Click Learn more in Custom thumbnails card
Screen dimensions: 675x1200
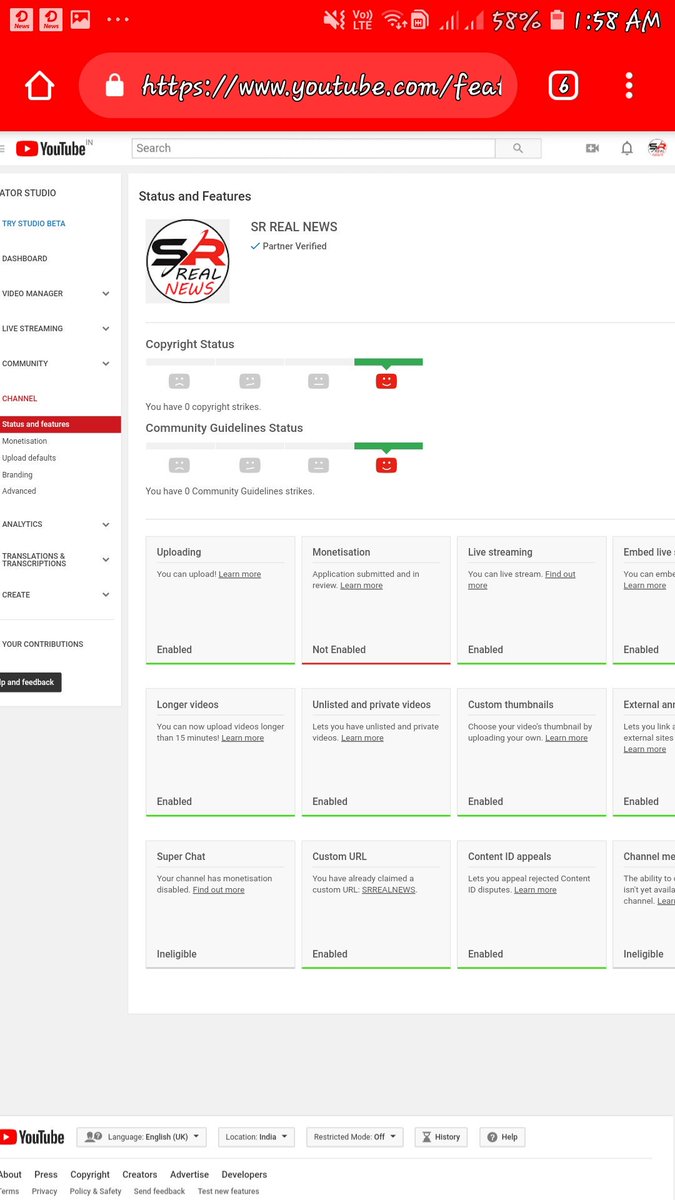click(566, 738)
